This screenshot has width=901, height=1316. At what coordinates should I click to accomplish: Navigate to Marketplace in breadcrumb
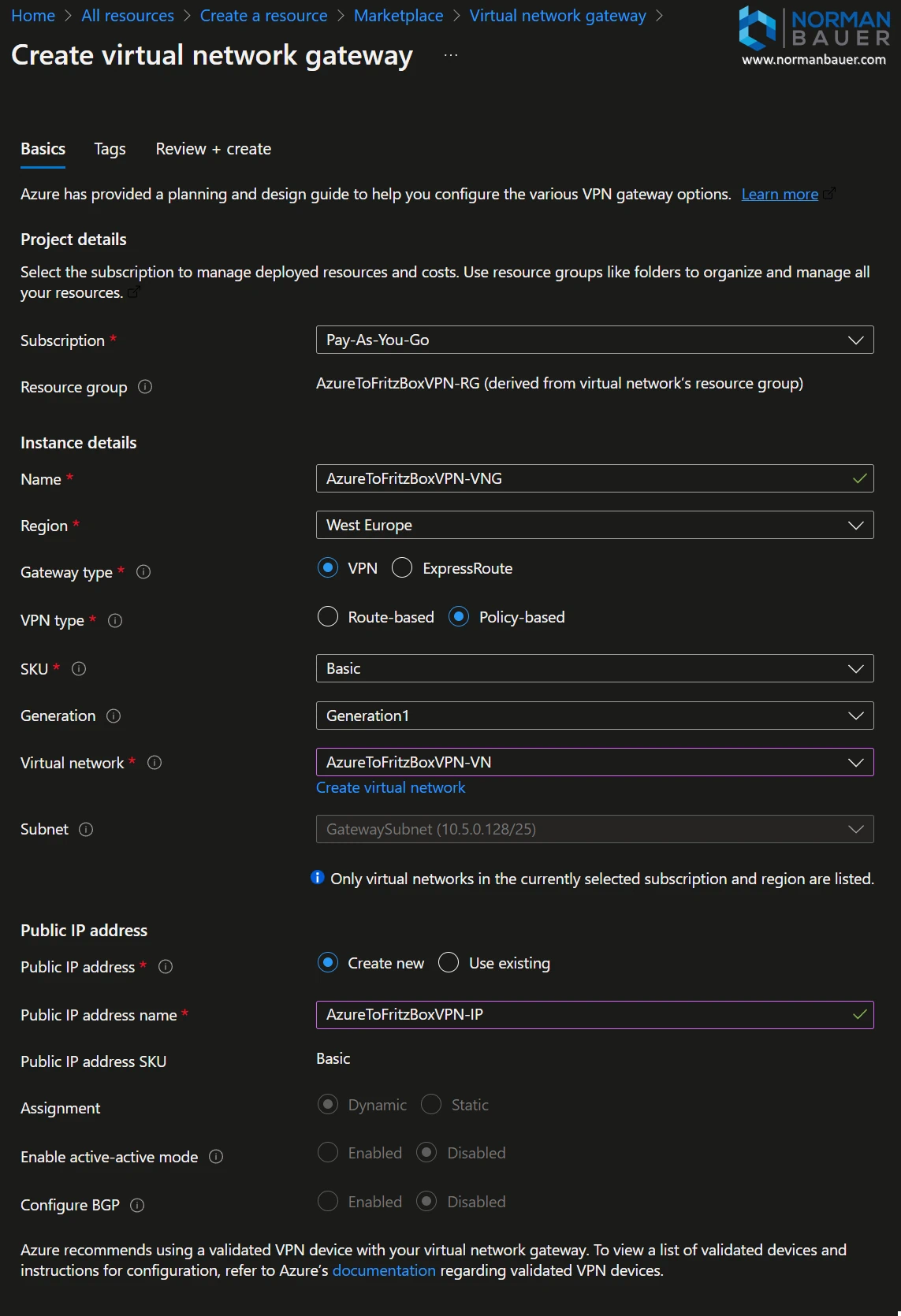[x=398, y=16]
